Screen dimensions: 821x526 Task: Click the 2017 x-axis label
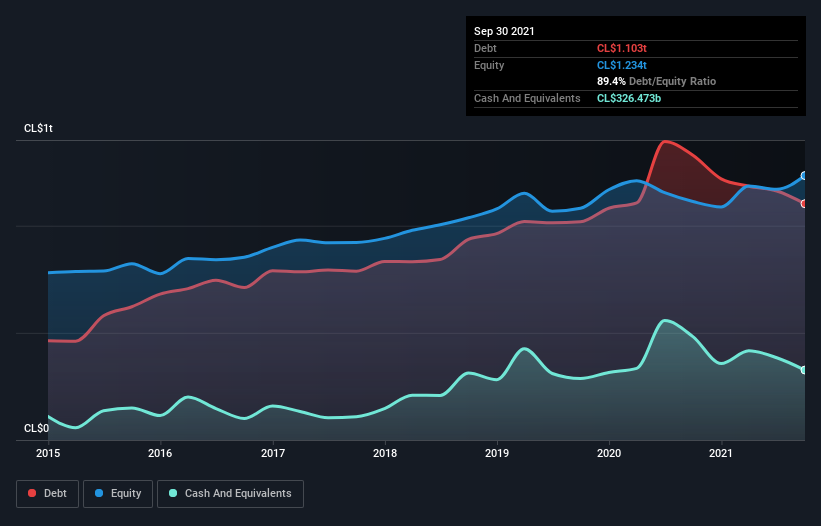pos(273,453)
